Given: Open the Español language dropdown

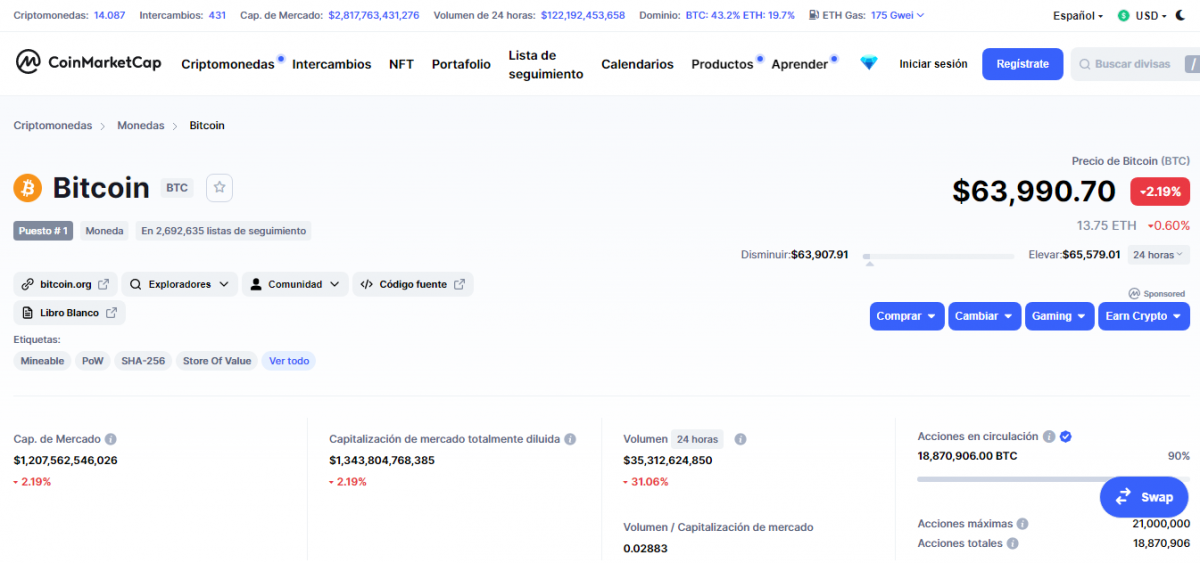Looking at the screenshot, I should tap(1078, 16).
